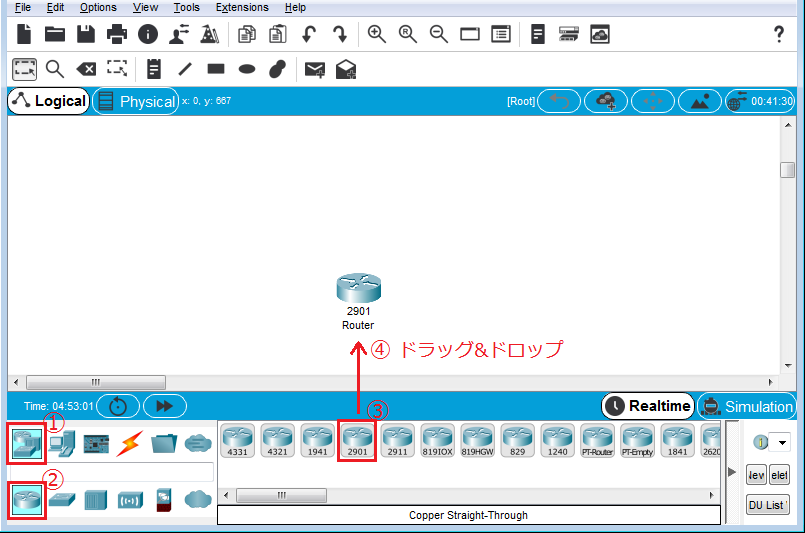Click the Fast Forward Time button
The image size is (805, 533).
(165, 406)
